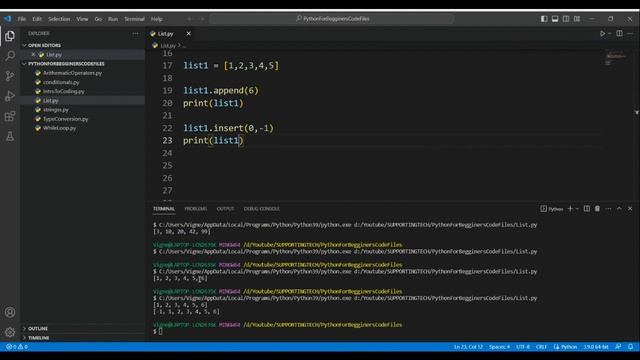This screenshot has width=640, height=360.
Task: Click Ln 23, Col 12 status entry
Action: 468,347
